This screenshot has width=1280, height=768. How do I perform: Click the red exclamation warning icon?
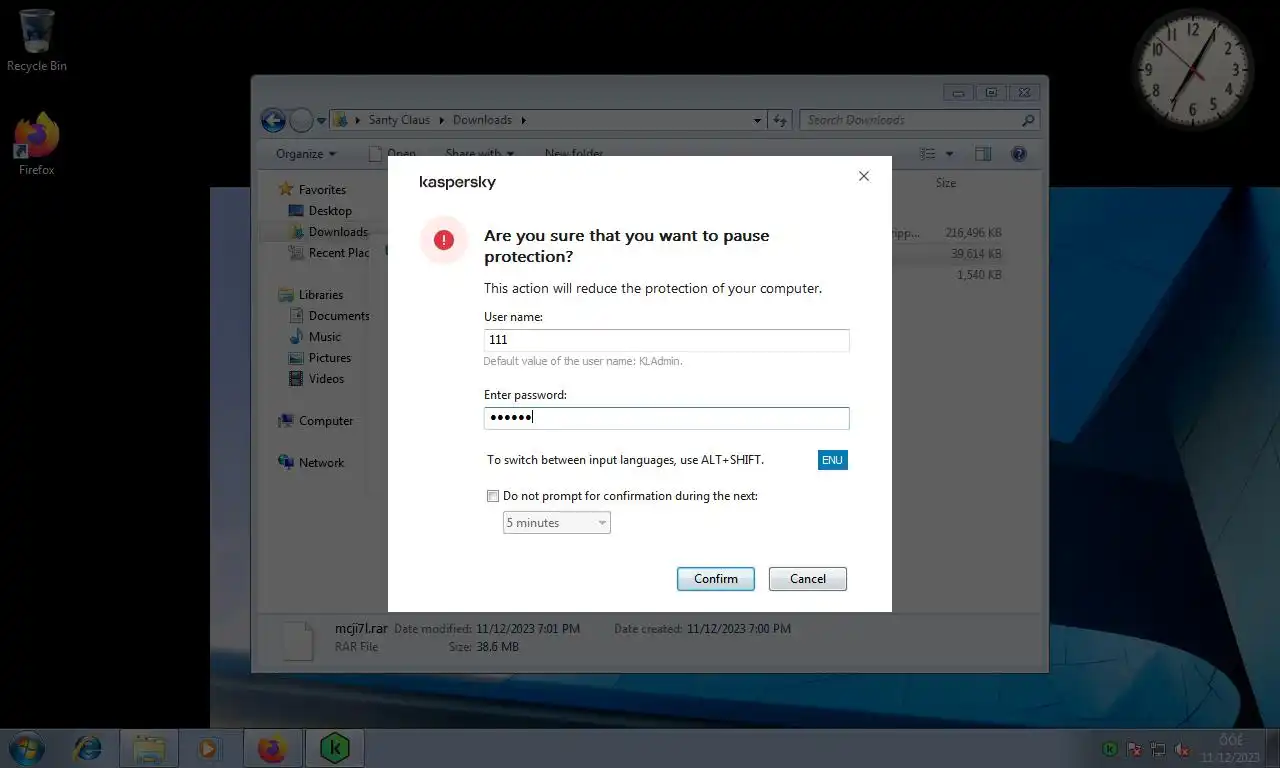pyautogui.click(x=444, y=240)
